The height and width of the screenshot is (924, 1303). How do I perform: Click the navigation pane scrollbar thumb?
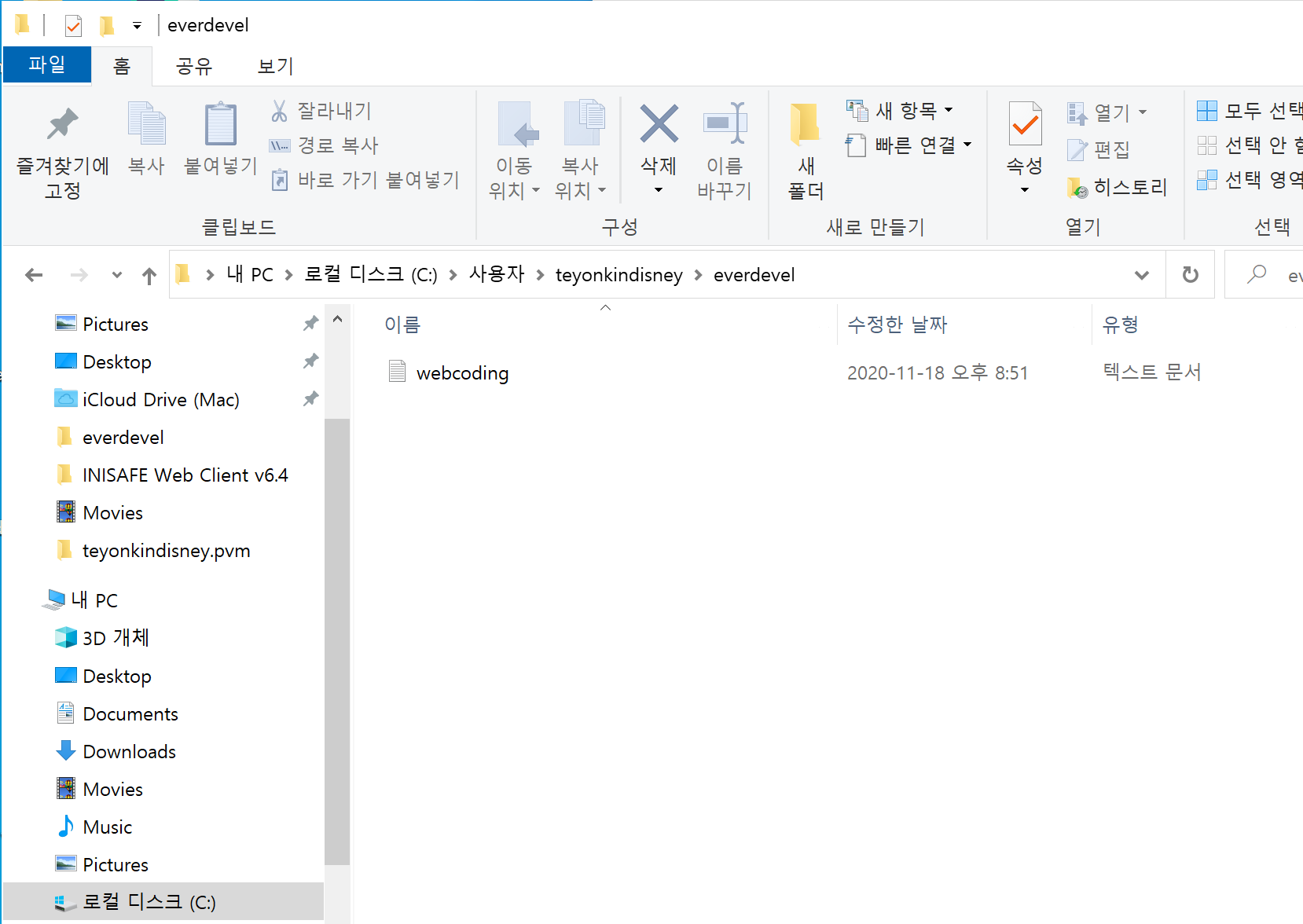(338, 641)
